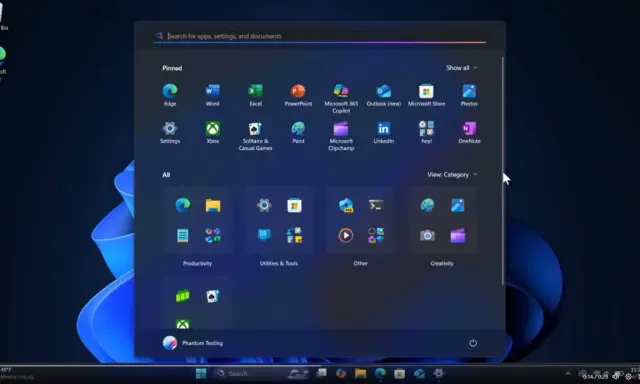The height and width of the screenshot is (384, 640).
Task: Open Microsoft 365 Copilot pinned app
Action: click(341, 98)
